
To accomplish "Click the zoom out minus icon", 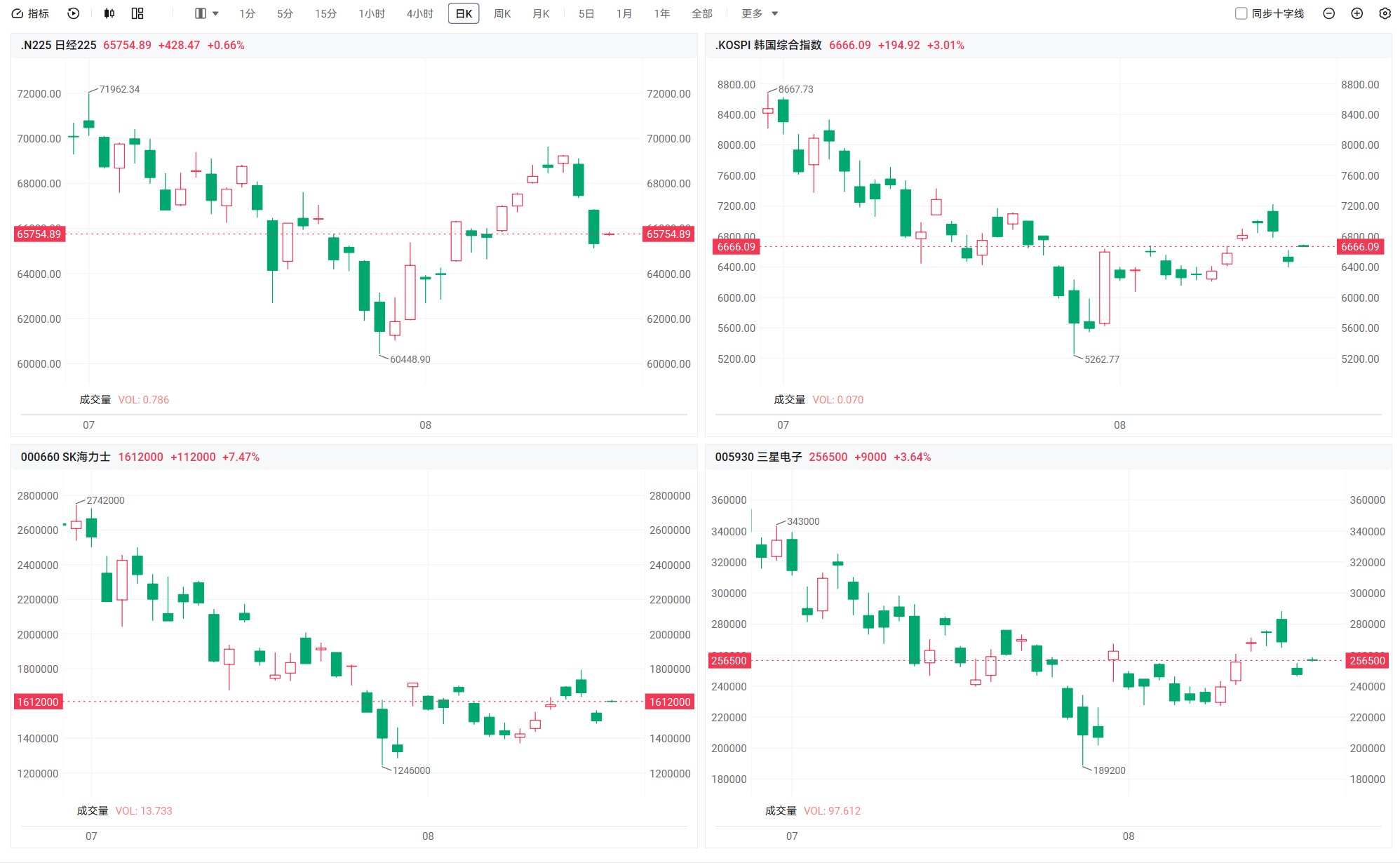I will pos(1328,13).
